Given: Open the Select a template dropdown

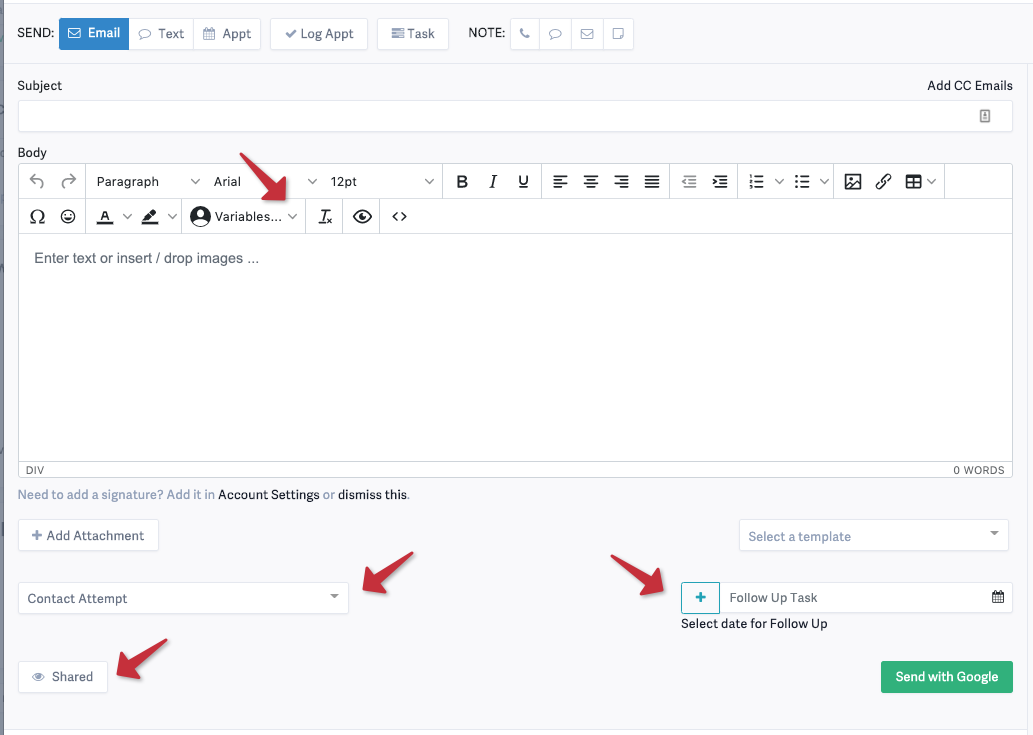Looking at the screenshot, I should click(x=872, y=535).
